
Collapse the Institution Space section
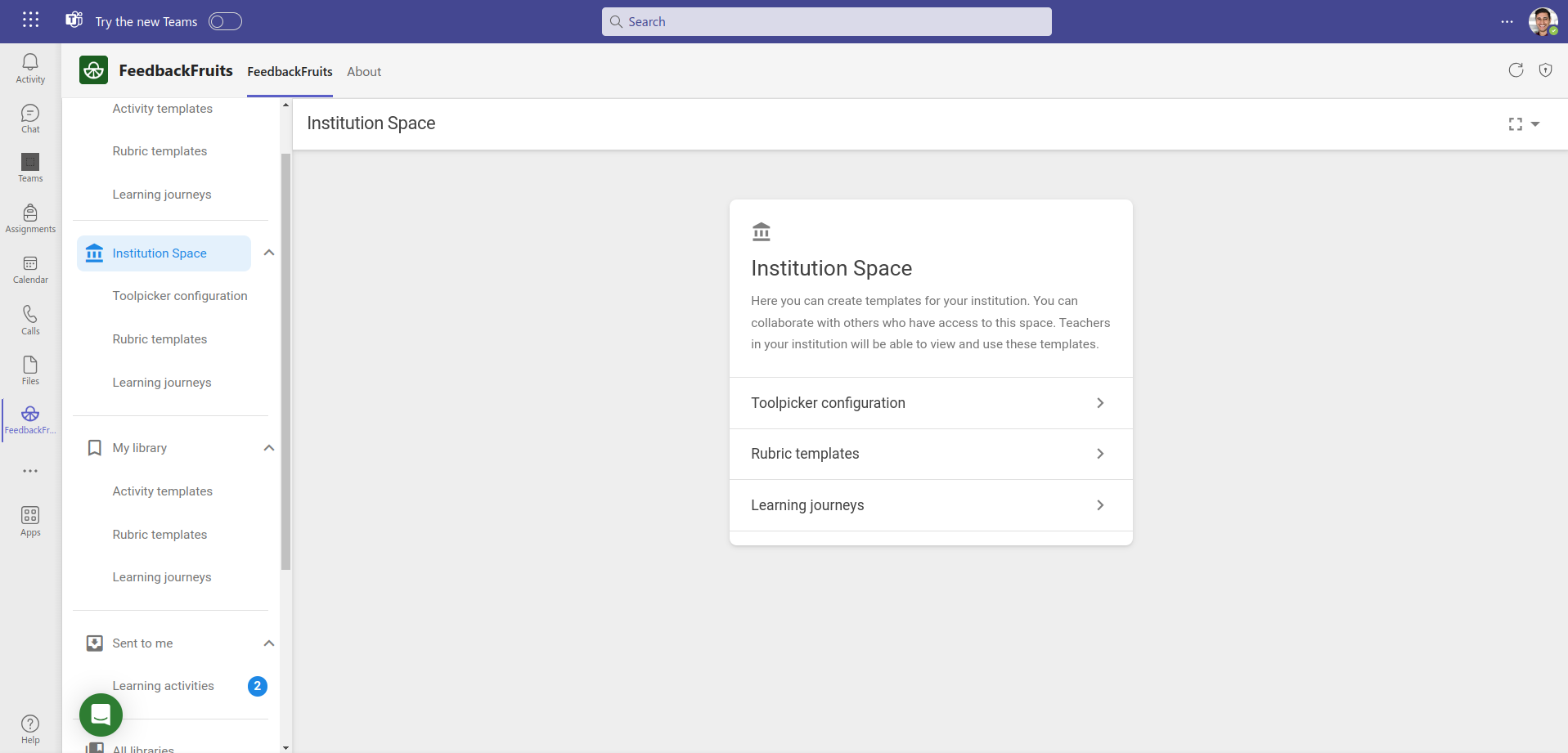click(268, 253)
